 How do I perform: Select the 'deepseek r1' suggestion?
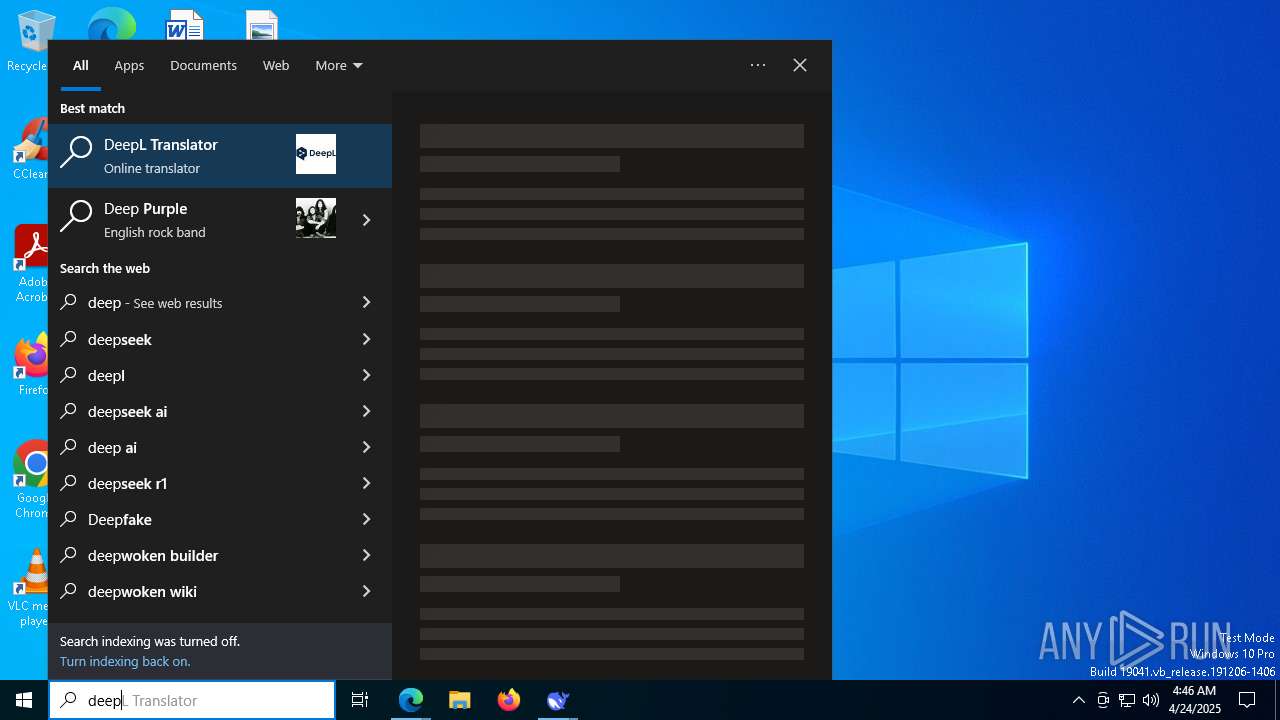tap(194, 483)
